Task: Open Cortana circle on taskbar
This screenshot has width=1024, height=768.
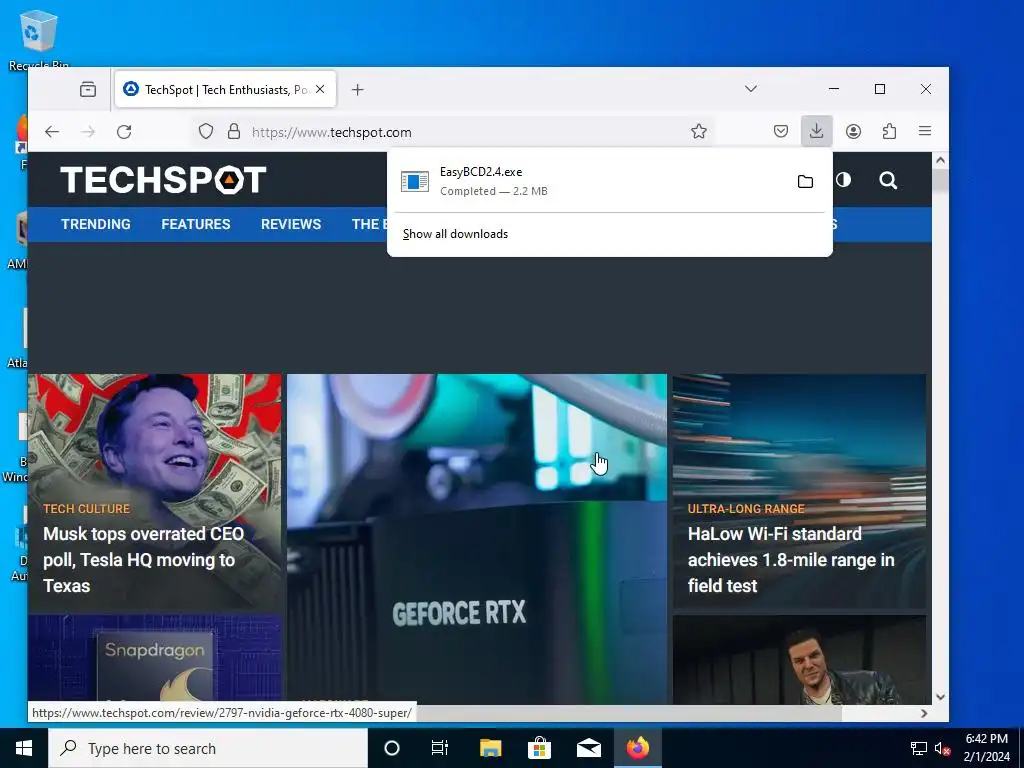Action: point(392,748)
